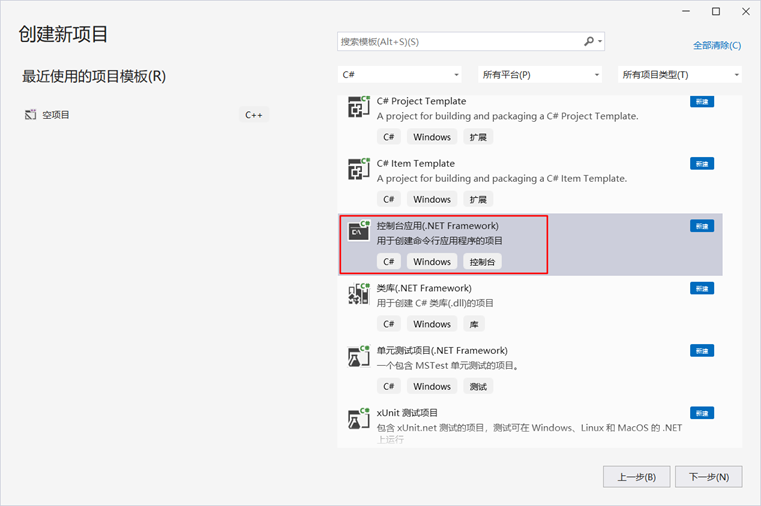Open the 所有项目类型(T) project type dropdown
This screenshot has width=761, height=506.
679,75
